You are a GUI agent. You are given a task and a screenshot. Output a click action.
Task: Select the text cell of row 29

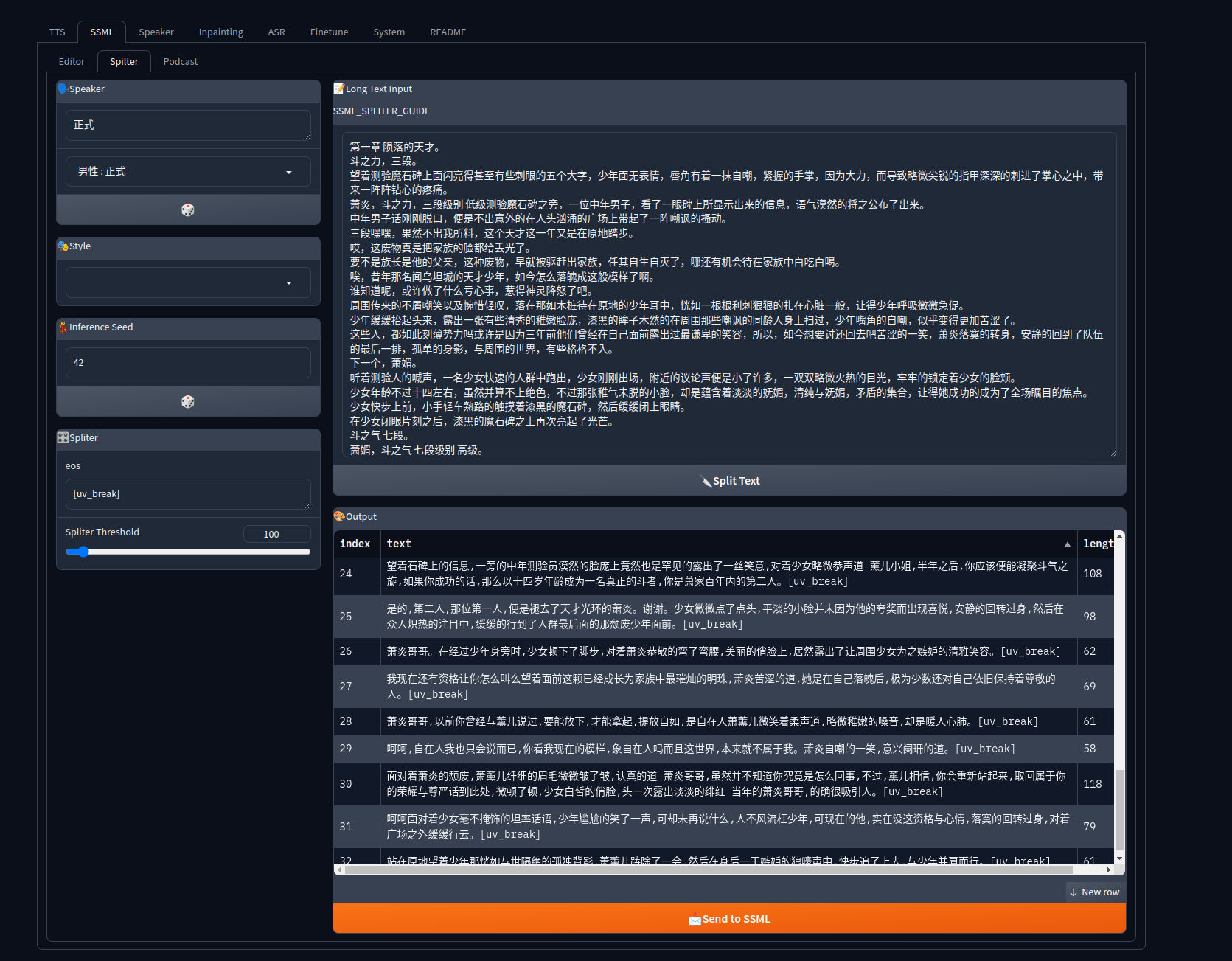click(728, 749)
